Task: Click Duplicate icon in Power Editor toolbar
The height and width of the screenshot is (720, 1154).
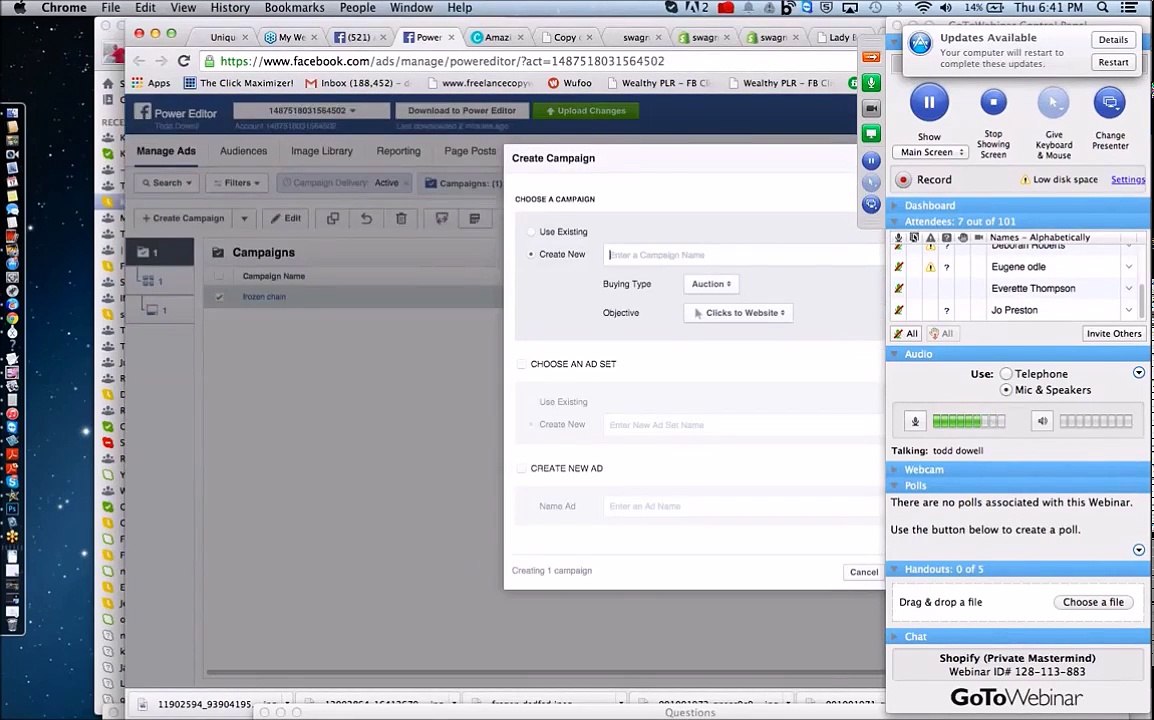Action: coord(333,218)
